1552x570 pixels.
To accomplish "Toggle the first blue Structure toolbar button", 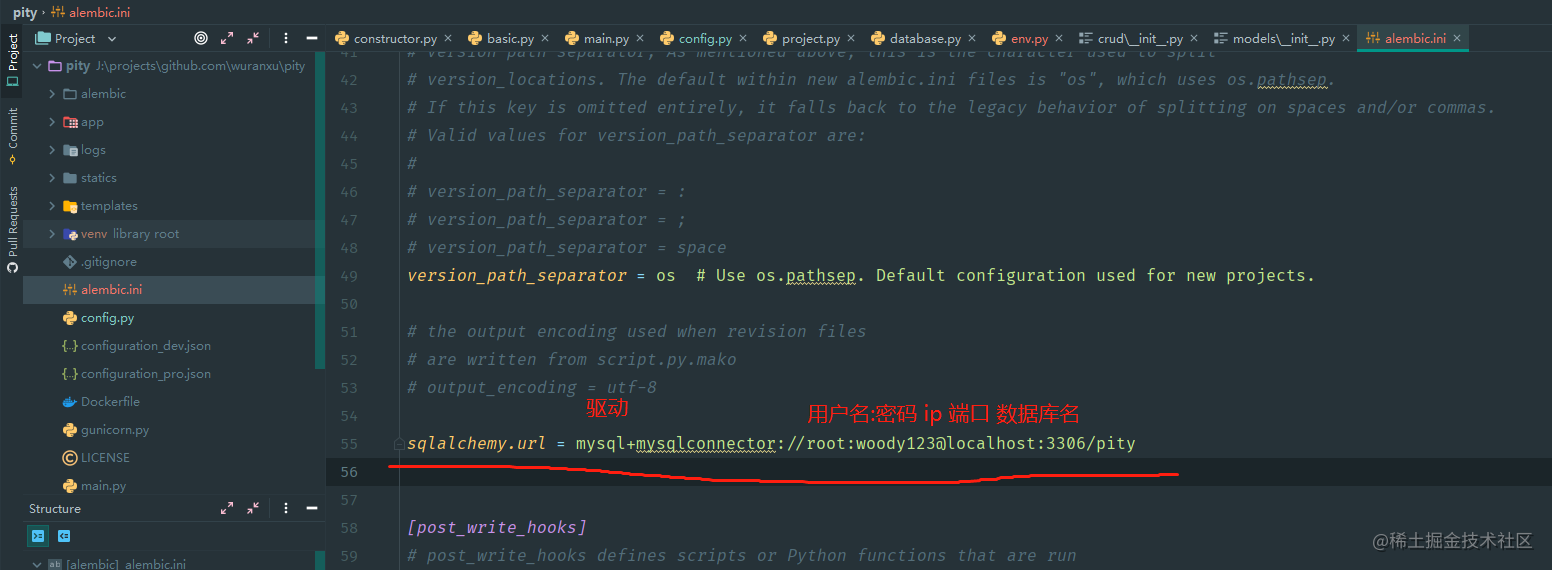I will [38, 536].
